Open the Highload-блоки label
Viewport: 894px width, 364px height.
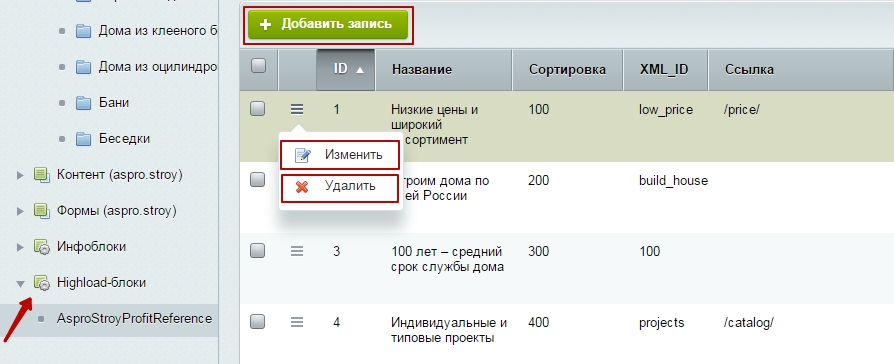click(101, 282)
